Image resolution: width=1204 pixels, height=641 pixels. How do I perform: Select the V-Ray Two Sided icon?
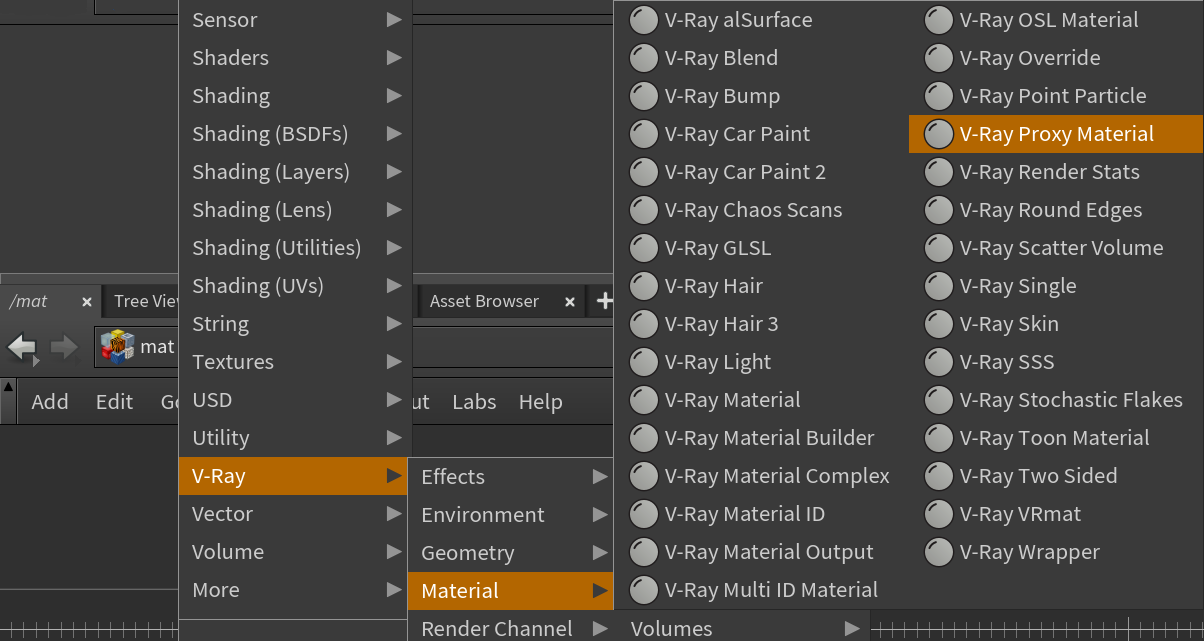(x=939, y=476)
